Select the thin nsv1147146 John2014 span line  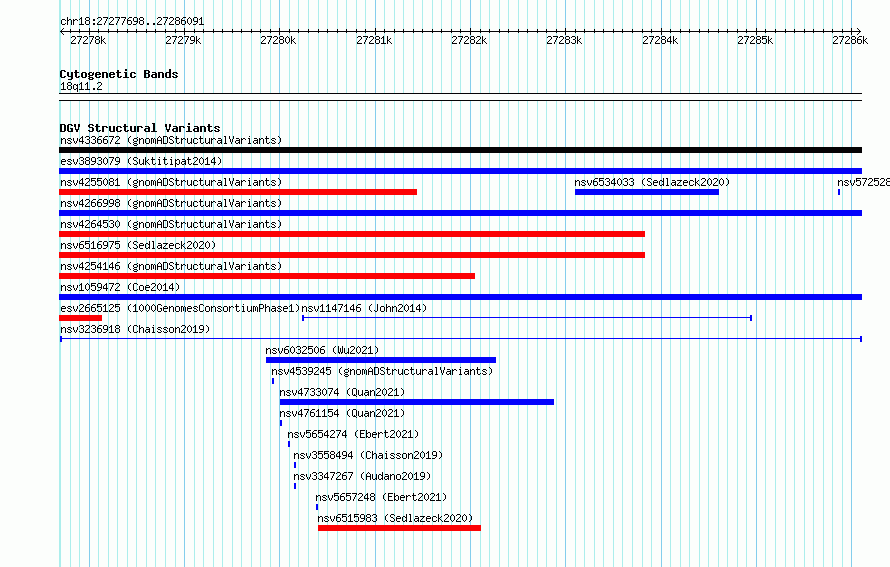point(527,318)
